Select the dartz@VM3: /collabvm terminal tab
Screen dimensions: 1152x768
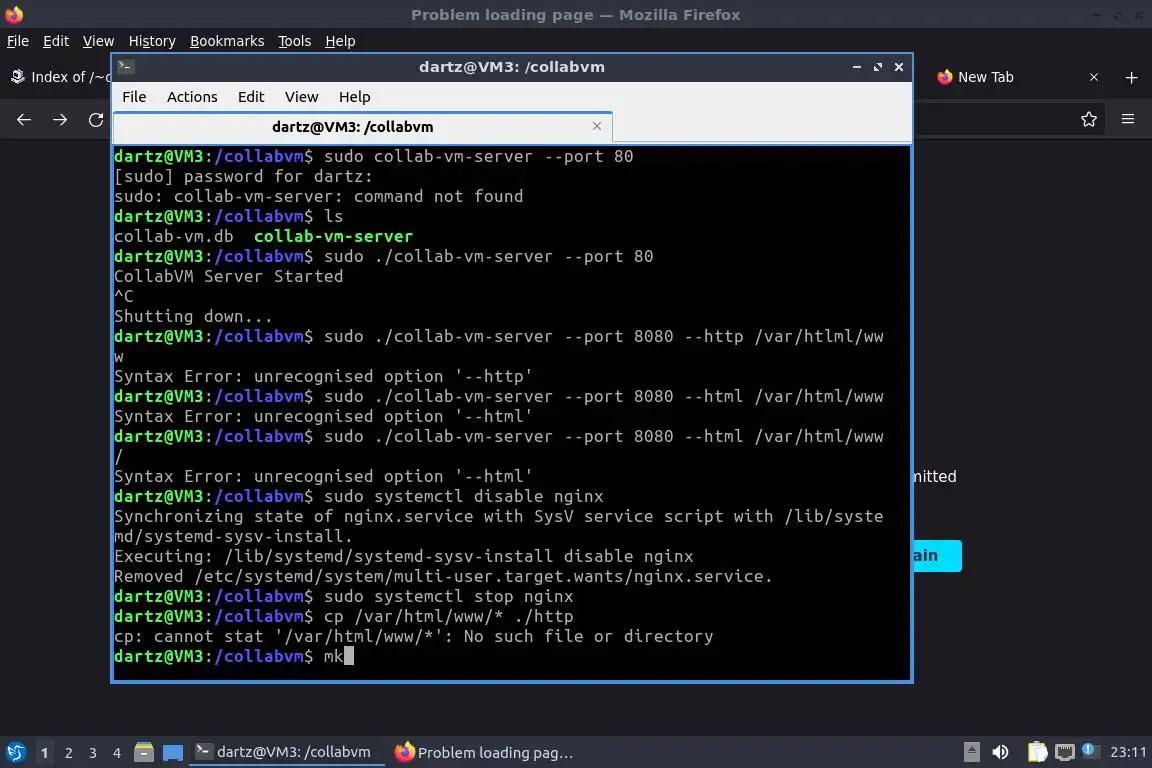click(x=363, y=127)
